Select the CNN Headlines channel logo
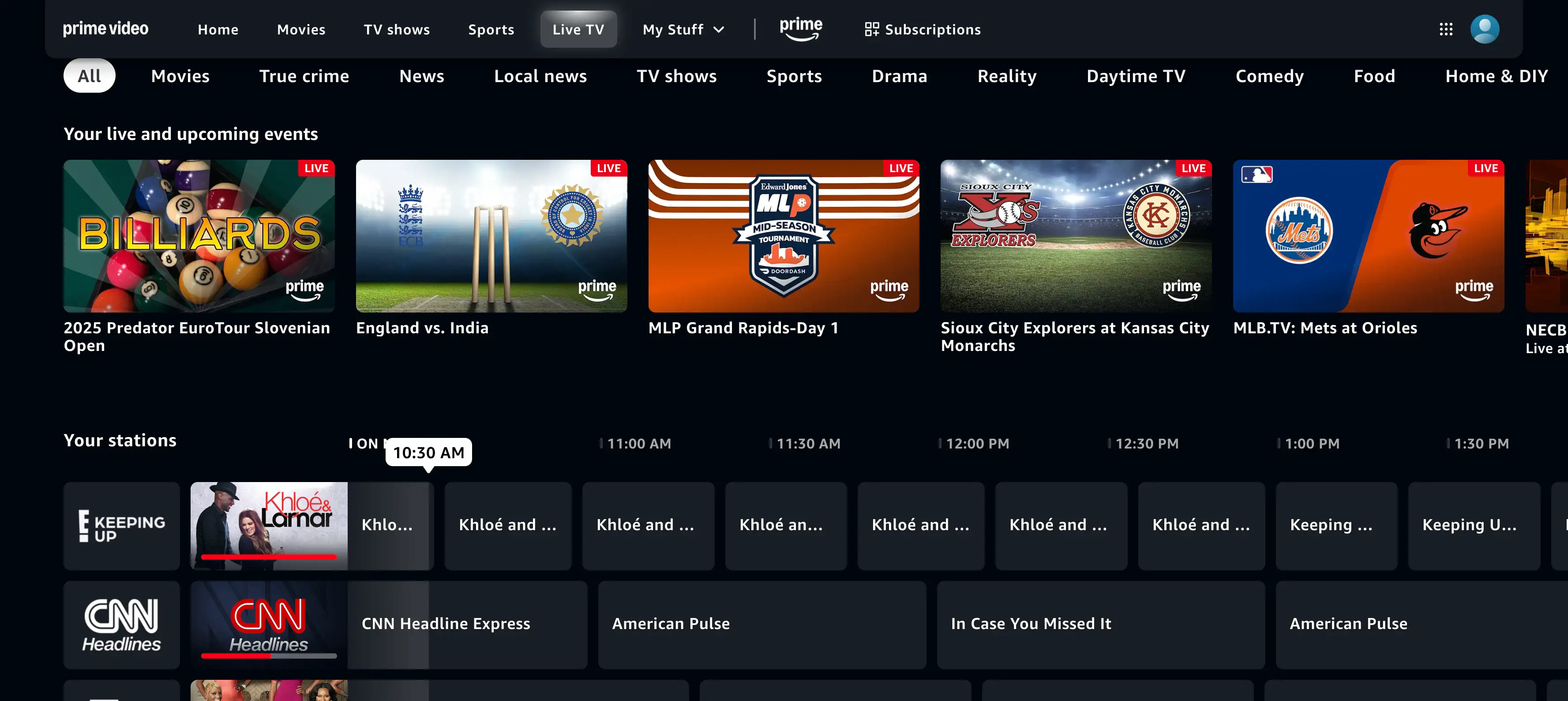 (122, 625)
